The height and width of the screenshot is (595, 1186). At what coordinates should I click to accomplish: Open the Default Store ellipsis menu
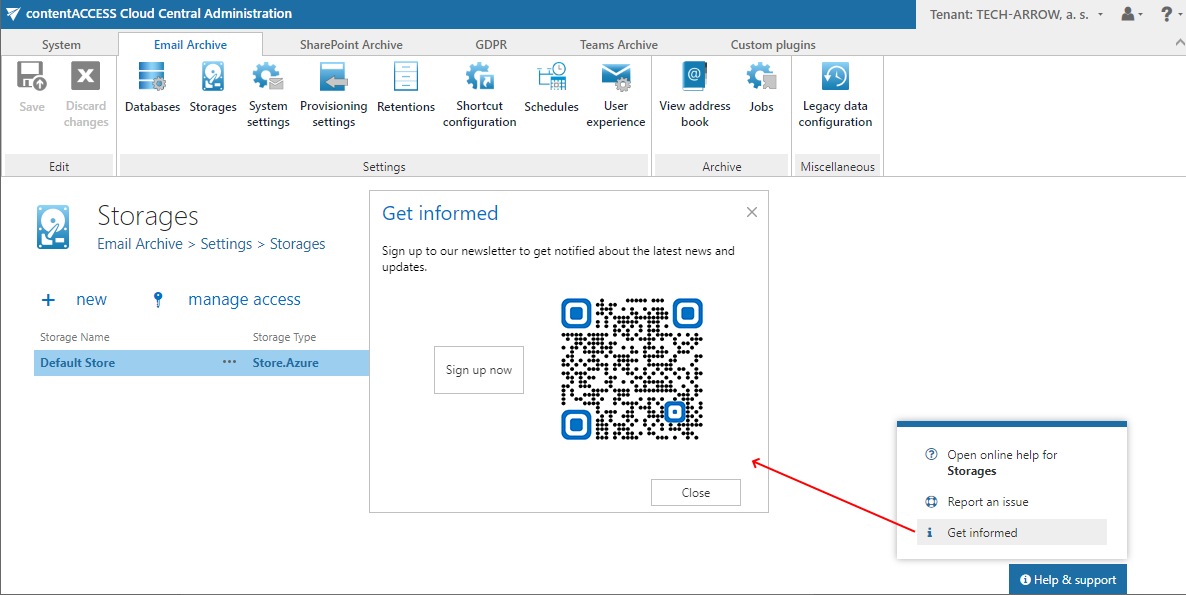tap(229, 362)
